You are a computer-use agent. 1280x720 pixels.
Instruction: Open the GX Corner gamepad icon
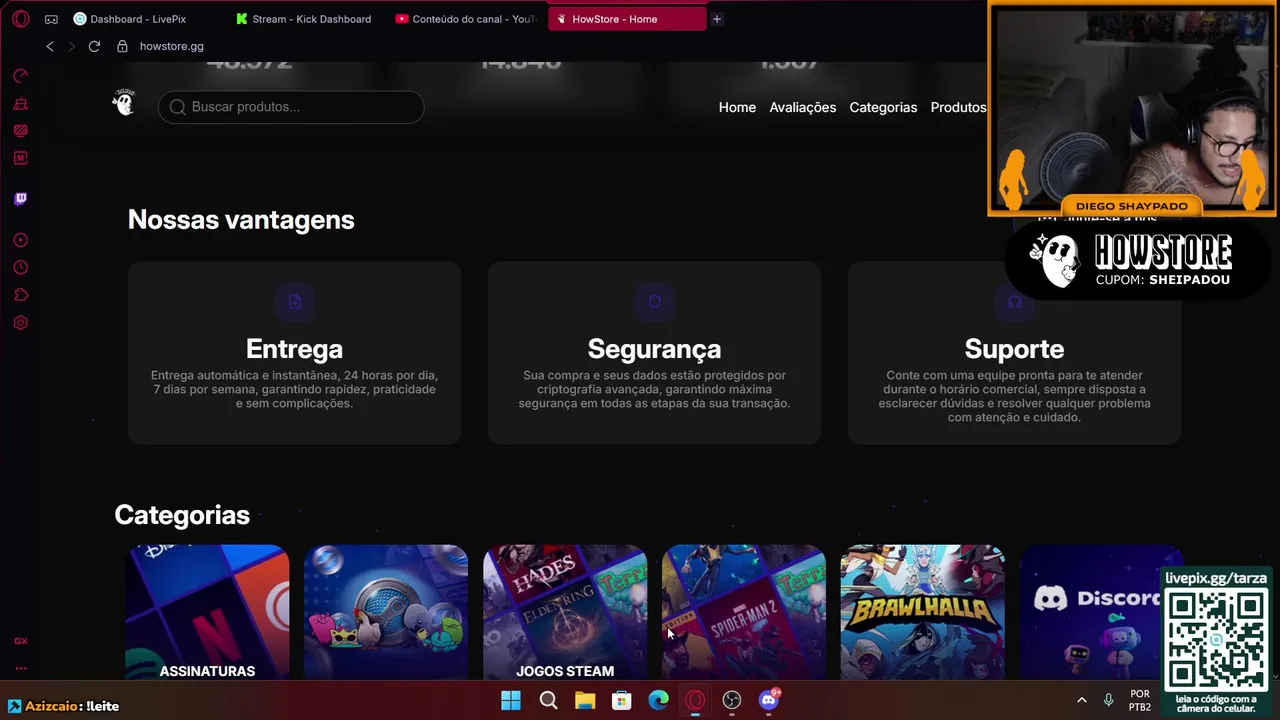51,19
